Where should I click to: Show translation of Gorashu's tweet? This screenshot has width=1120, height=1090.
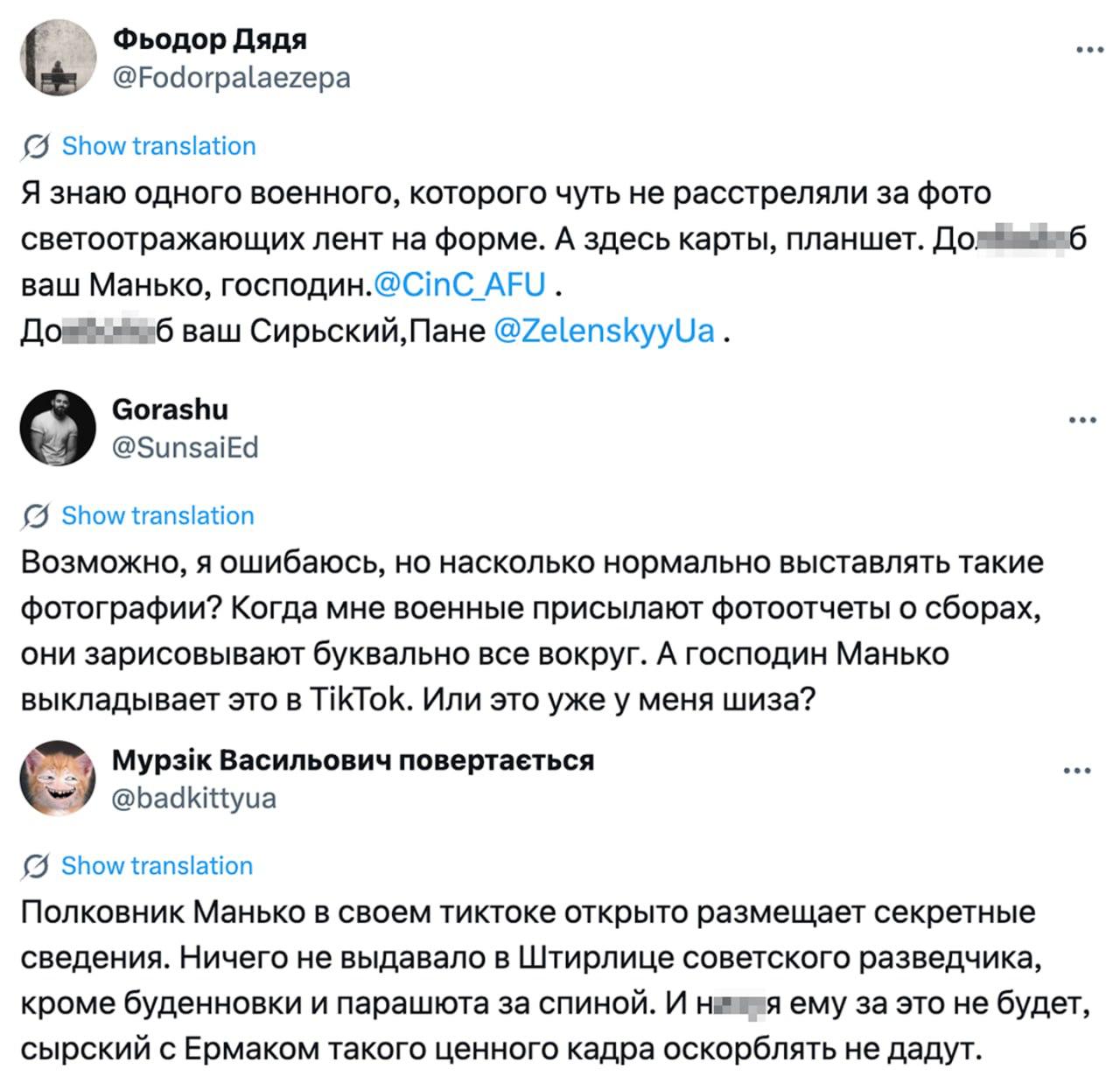click(157, 515)
